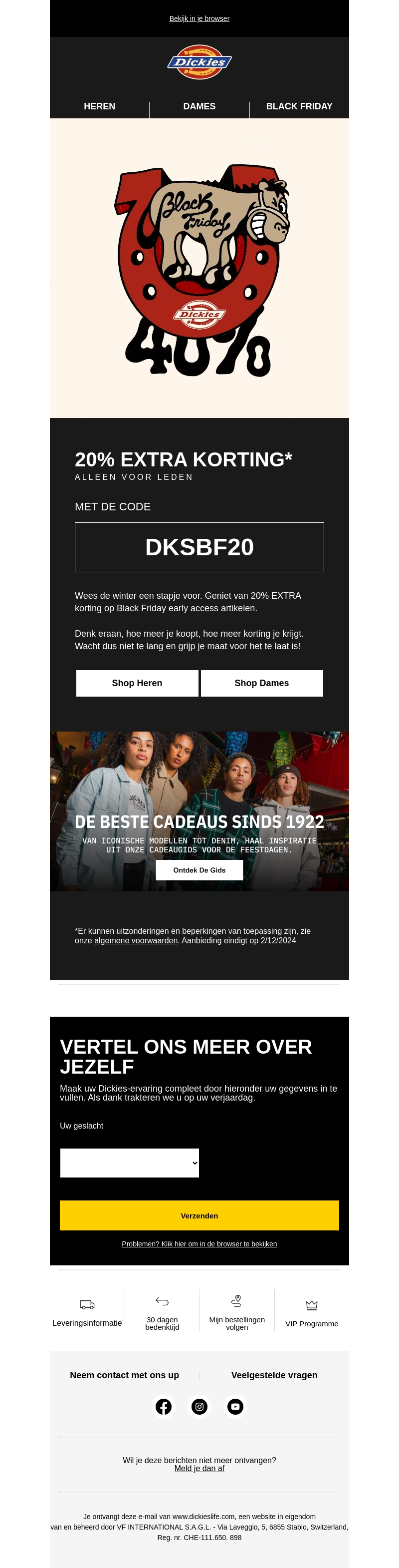Click the VIP crown icon

coord(311,1304)
